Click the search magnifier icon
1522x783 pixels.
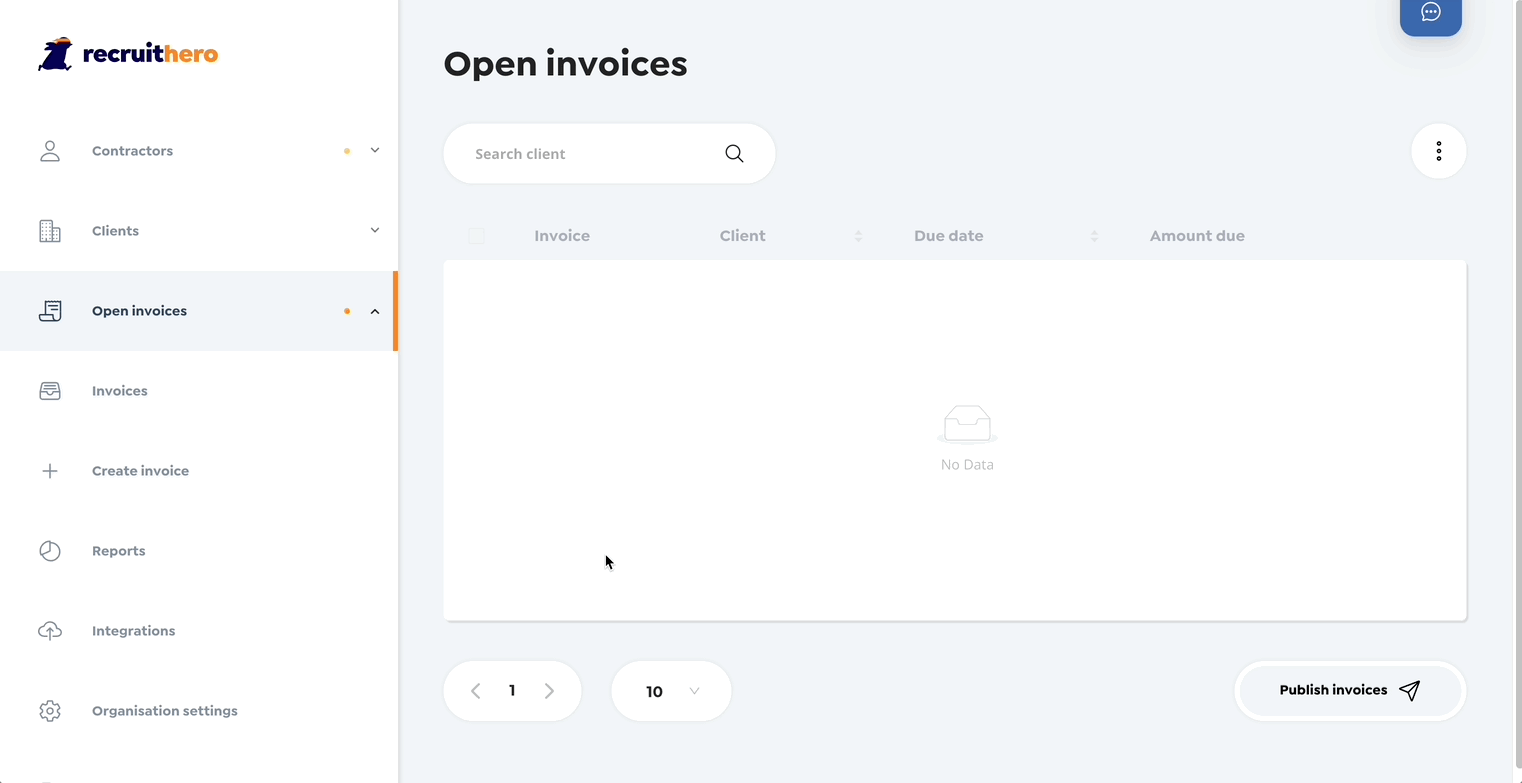[734, 154]
